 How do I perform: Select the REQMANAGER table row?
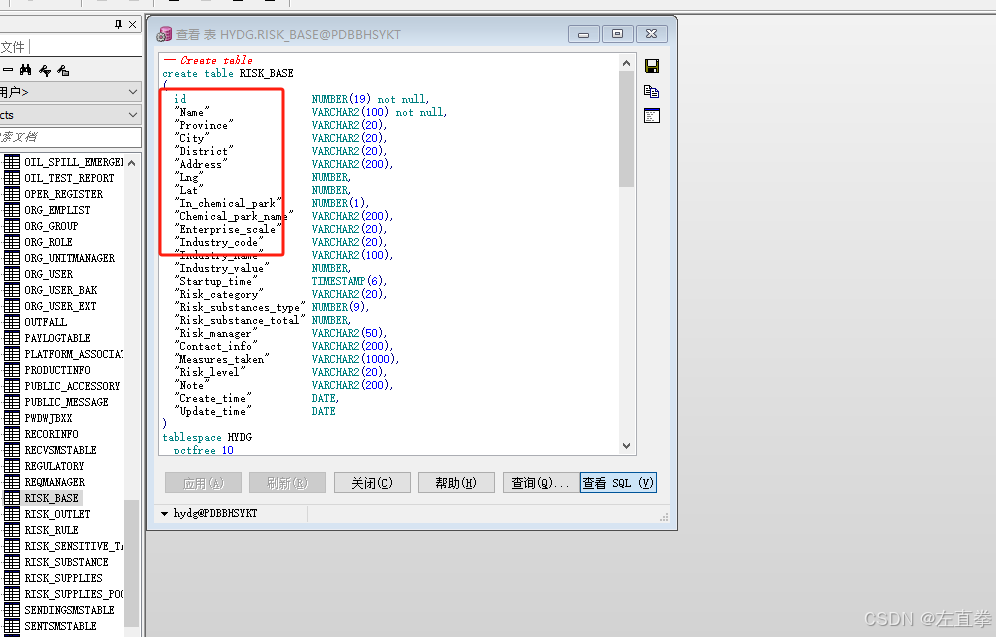click(55, 482)
